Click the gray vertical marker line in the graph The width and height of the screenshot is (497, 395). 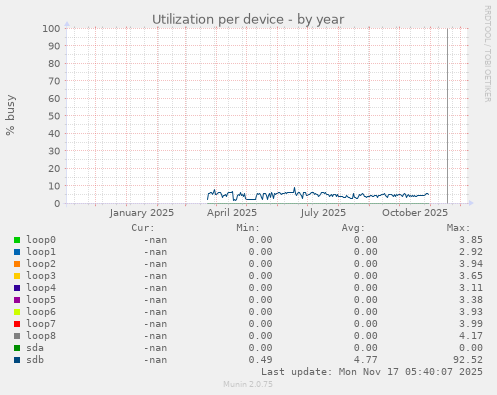(x=447, y=116)
